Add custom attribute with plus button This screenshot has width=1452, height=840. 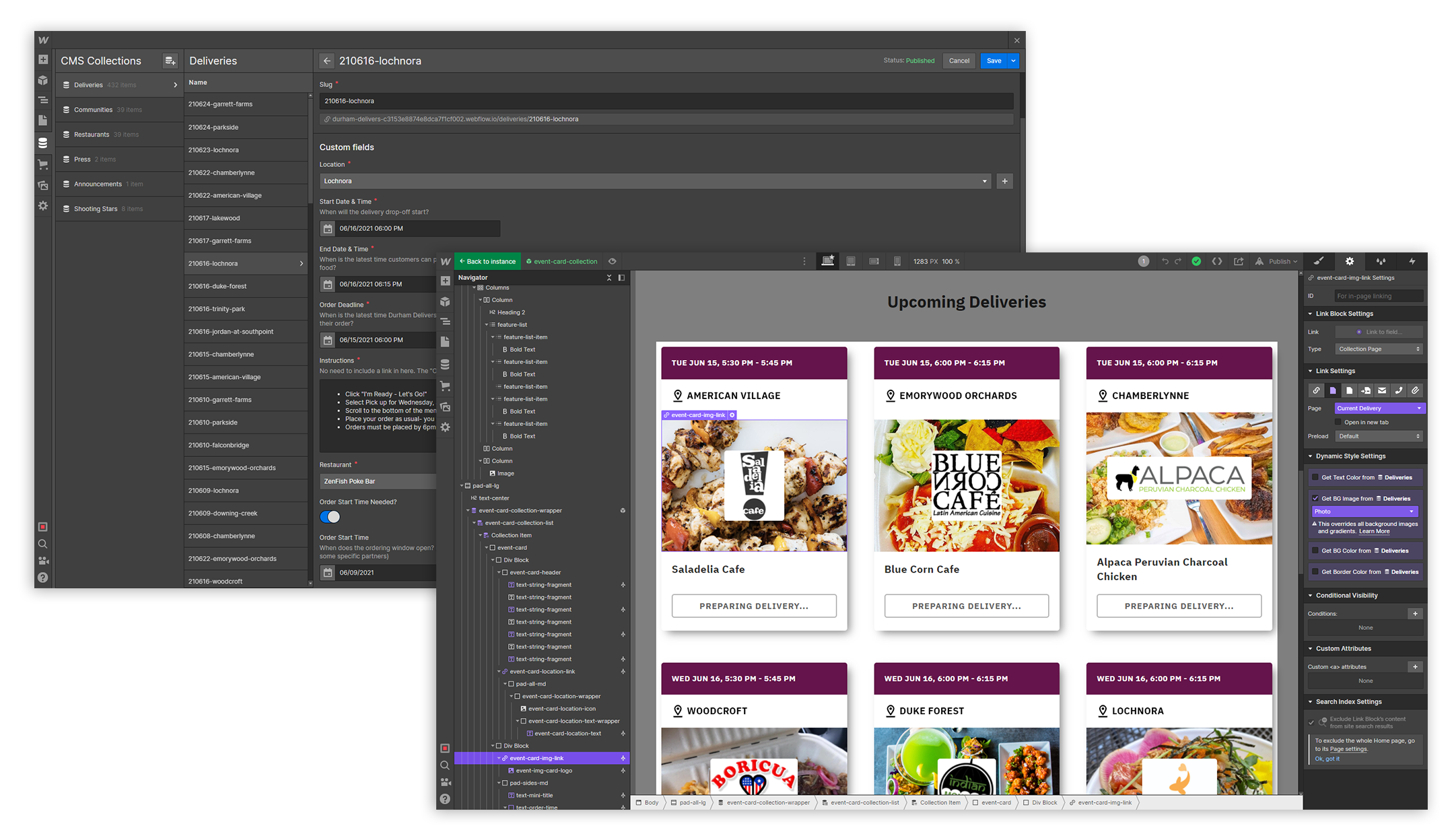coord(1415,667)
